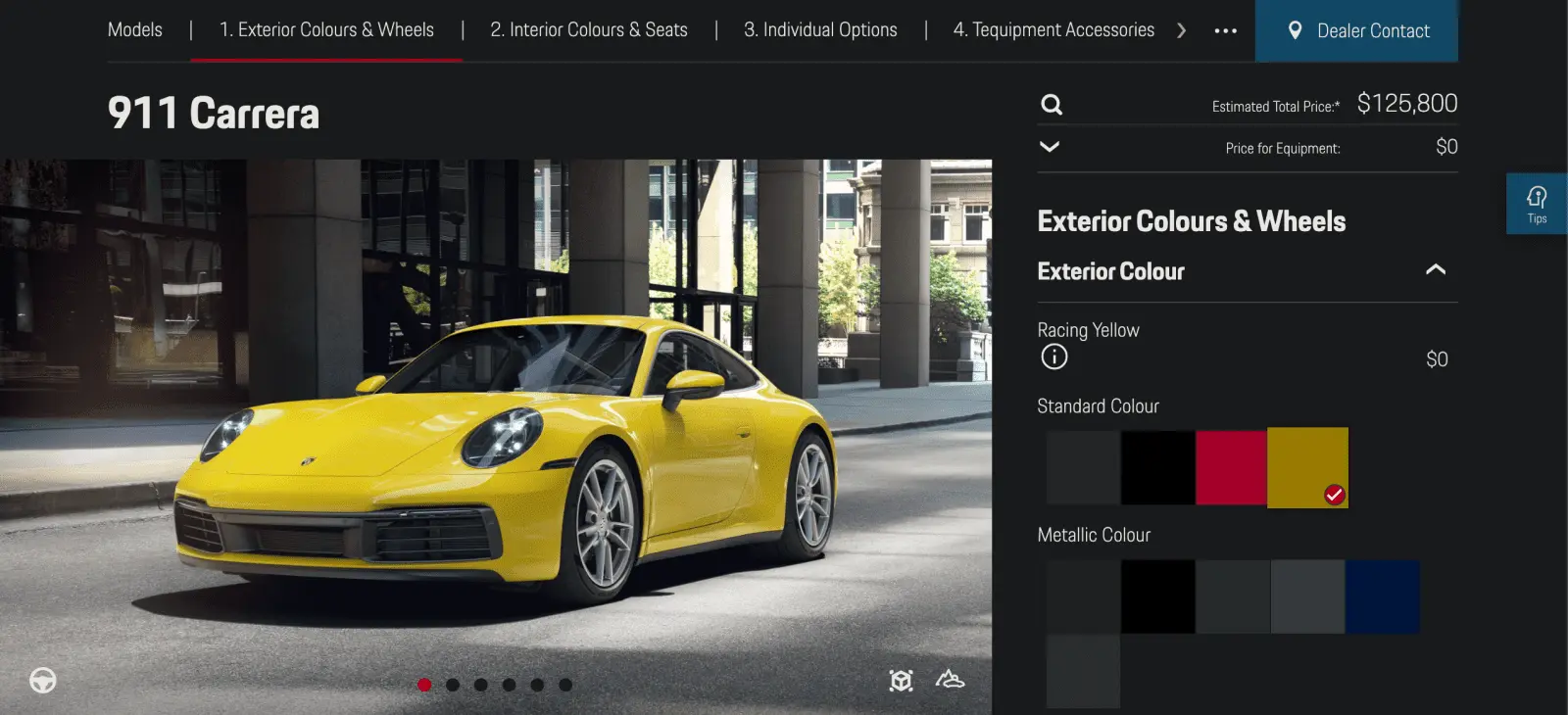
Task: Select the third image carousel dot
Action: pyautogui.click(x=481, y=685)
